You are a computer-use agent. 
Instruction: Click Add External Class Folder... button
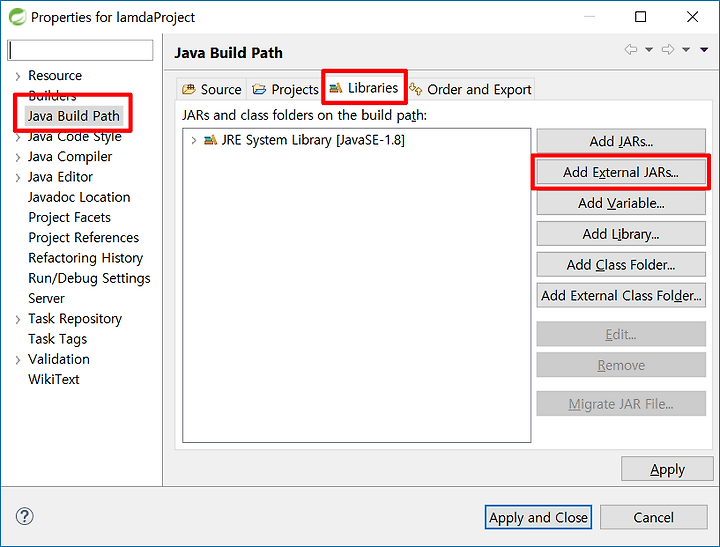621,295
